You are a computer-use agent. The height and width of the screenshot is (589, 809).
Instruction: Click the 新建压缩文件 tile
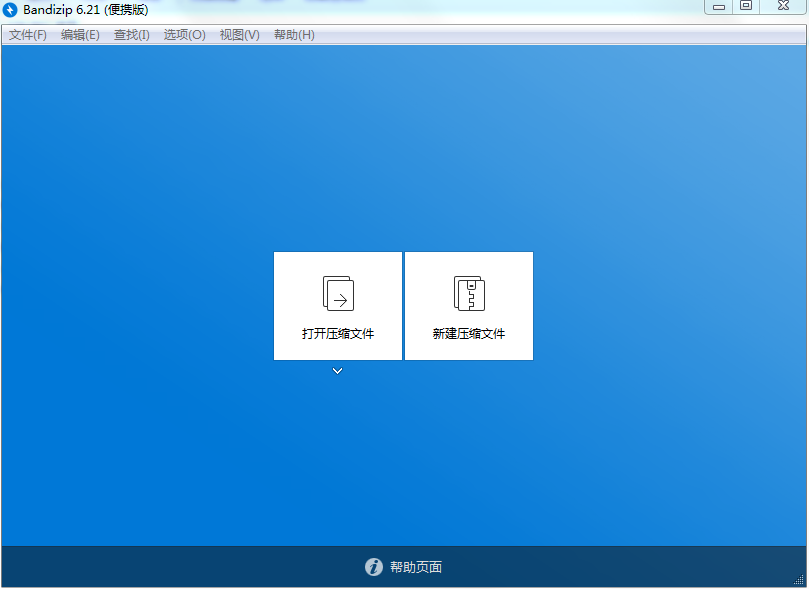[x=469, y=306]
